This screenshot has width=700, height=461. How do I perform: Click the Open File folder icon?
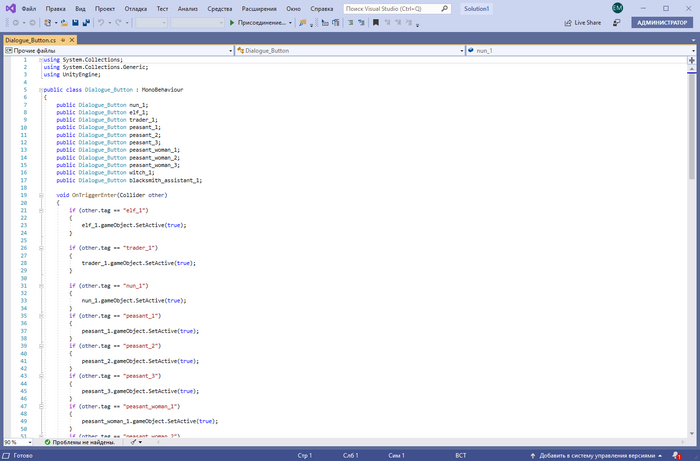pos(63,22)
